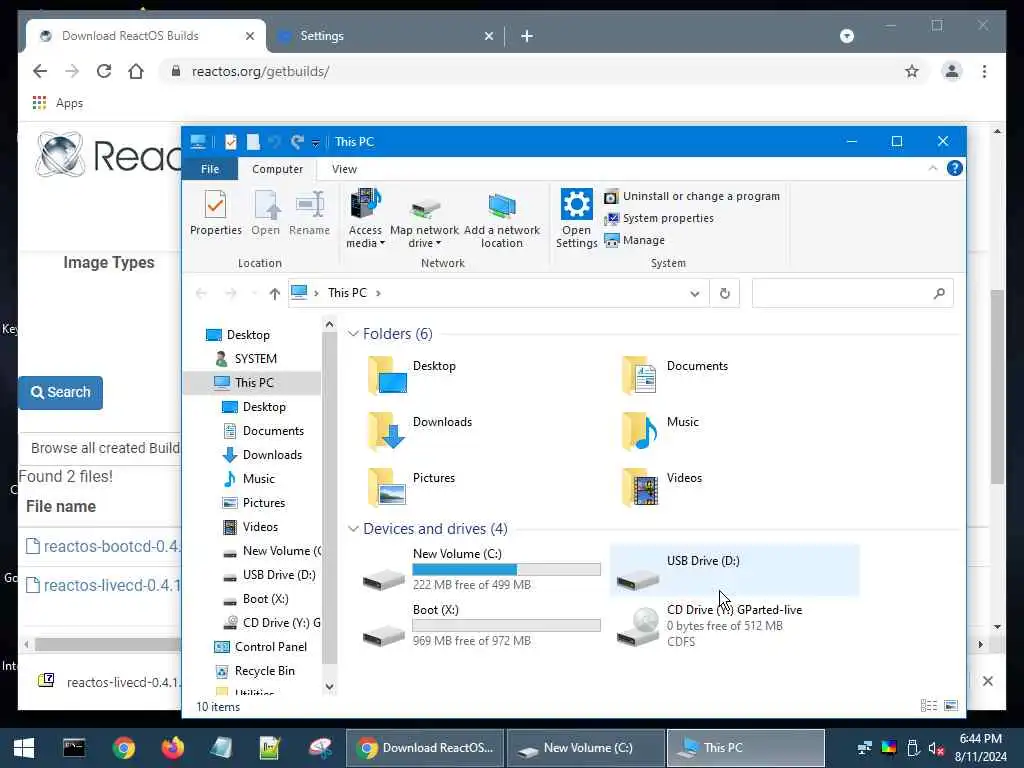Go up one folder level arrow
The height and width of the screenshot is (768, 1024).
(274, 293)
